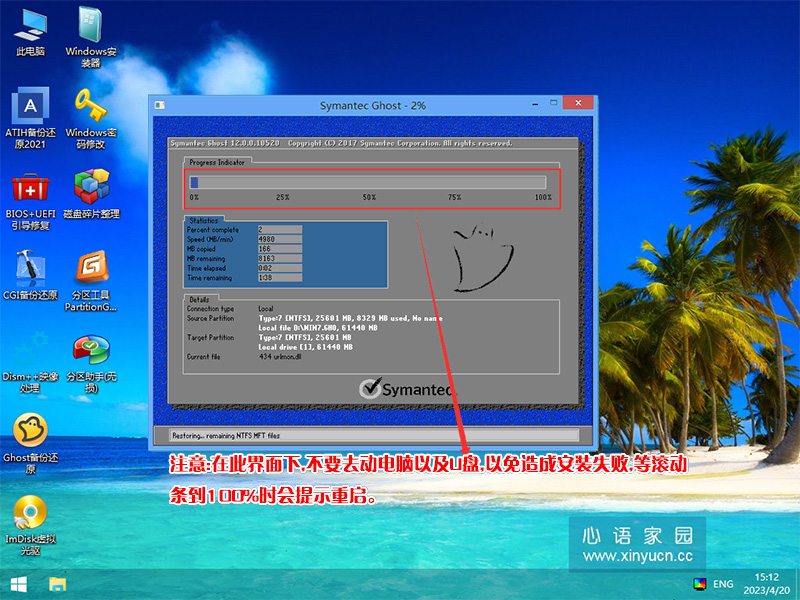800x600 pixels.
Task: Select the MB remaining value 8163
Action: pos(280,259)
